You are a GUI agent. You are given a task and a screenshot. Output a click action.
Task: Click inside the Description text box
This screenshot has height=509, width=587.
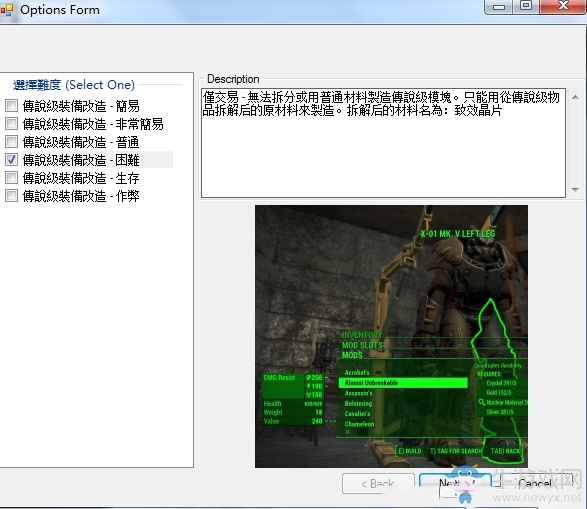[383, 143]
